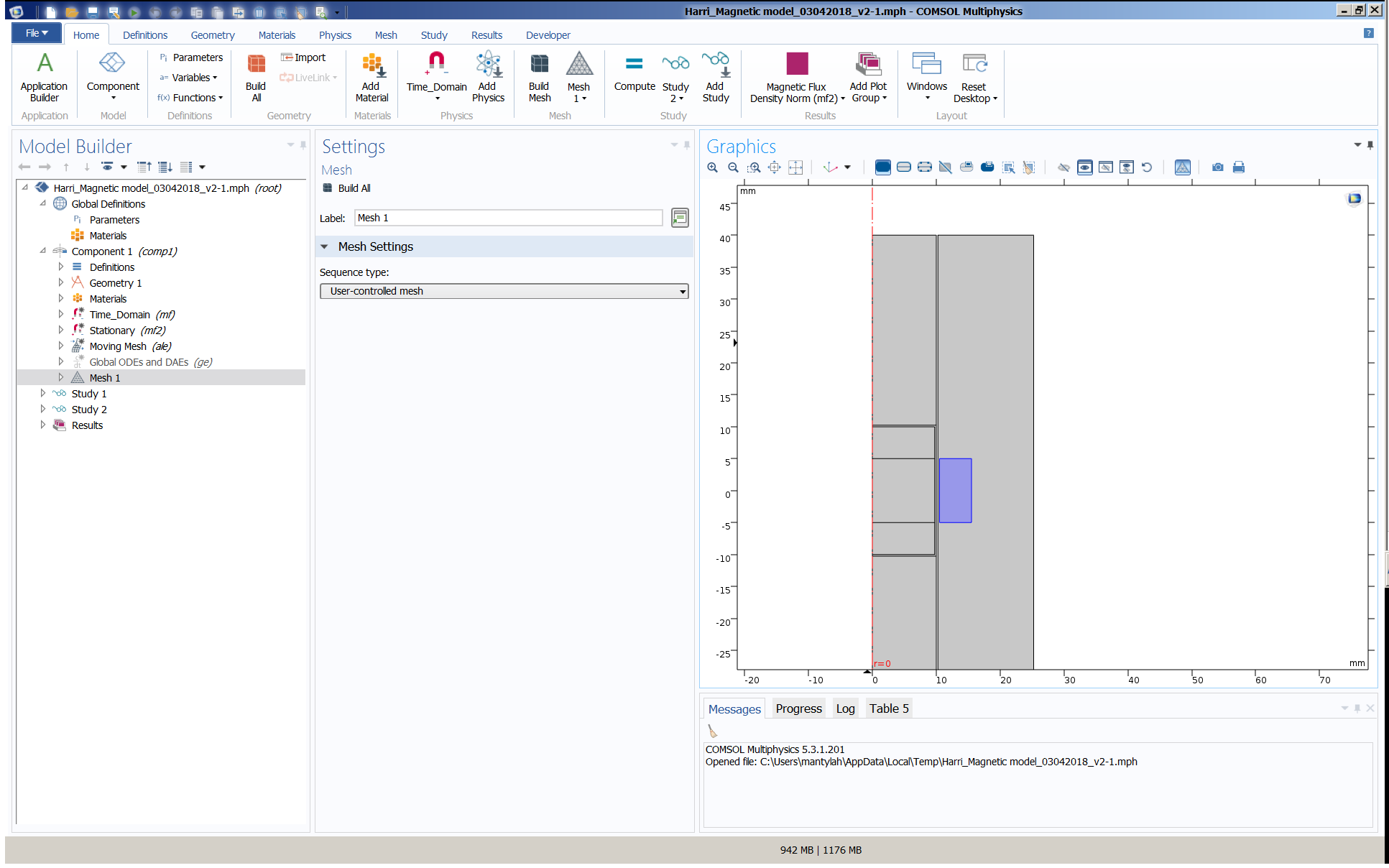The height and width of the screenshot is (868, 1389).
Task: Click the Add Physics ribbon icon
Action: (x=488, y=76)
